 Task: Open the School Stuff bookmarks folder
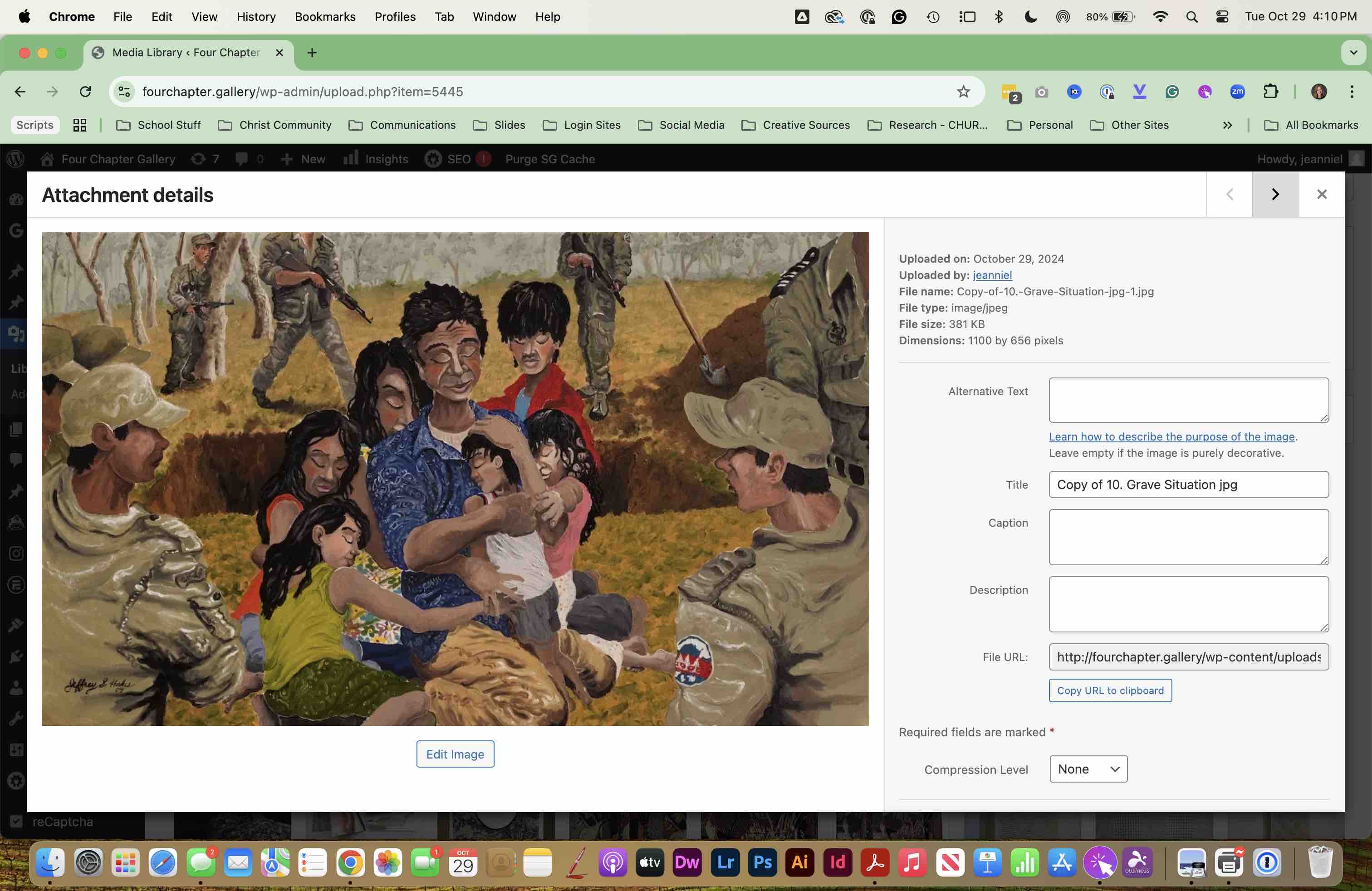coord(158,125)
